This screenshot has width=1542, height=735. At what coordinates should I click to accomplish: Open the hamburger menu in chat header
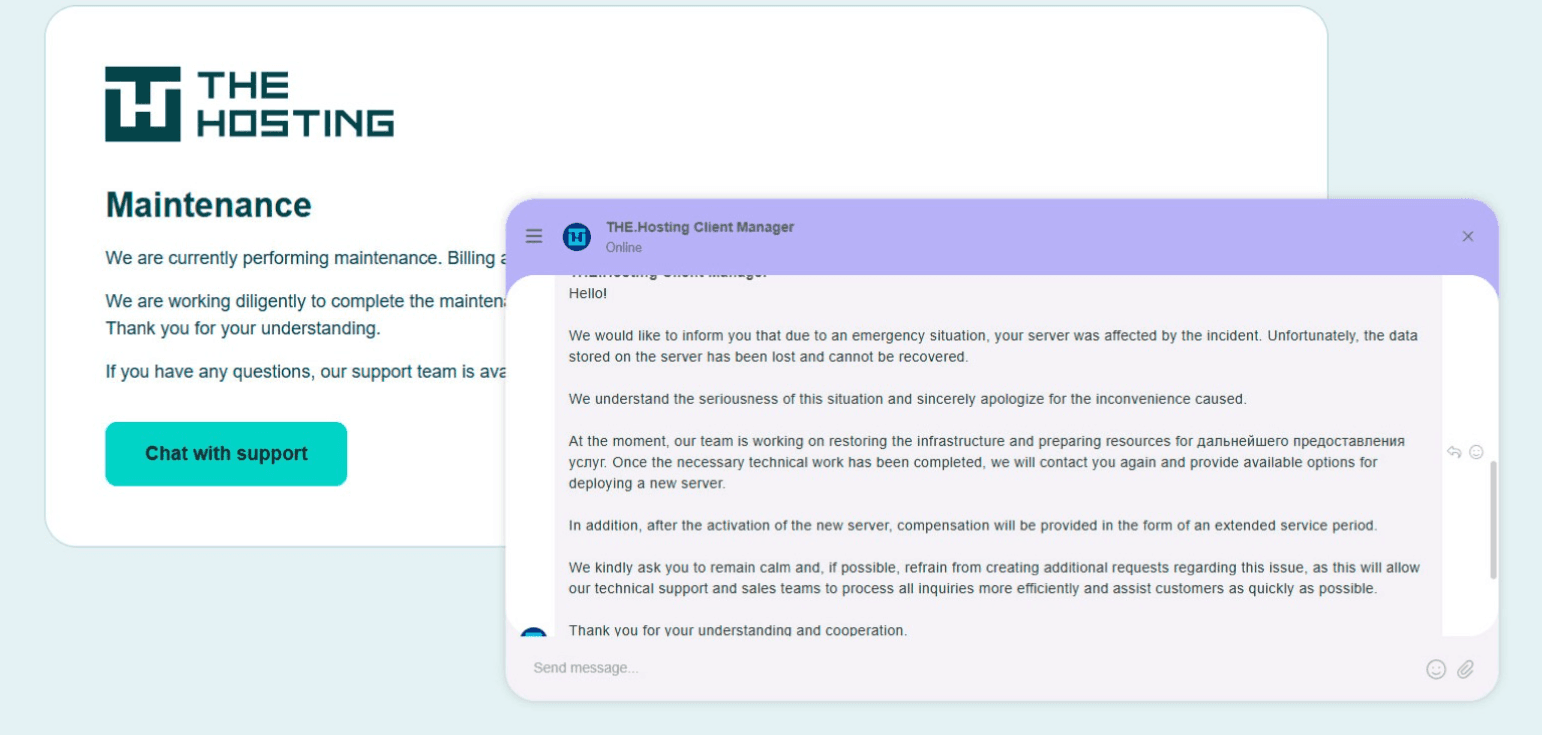[x=534, y=236]
